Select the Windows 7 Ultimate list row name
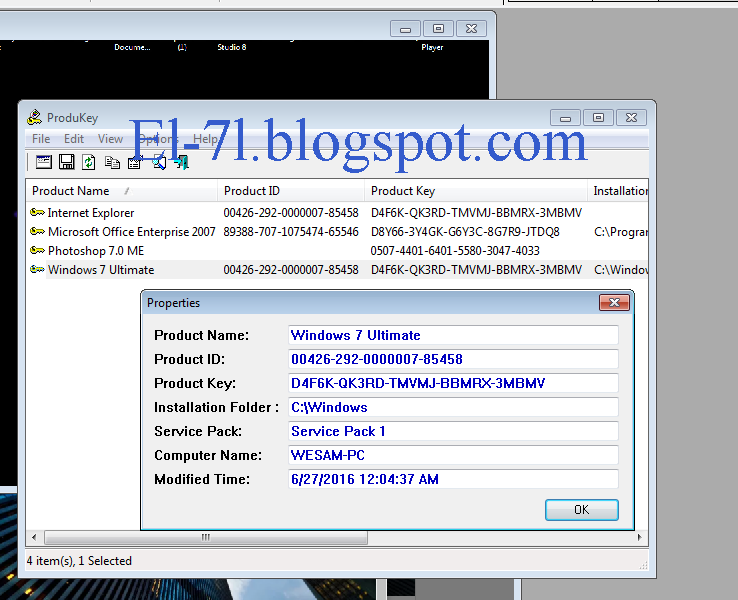Screen dimensions: 738x600 pyautogui.click(x=101, y=270)
